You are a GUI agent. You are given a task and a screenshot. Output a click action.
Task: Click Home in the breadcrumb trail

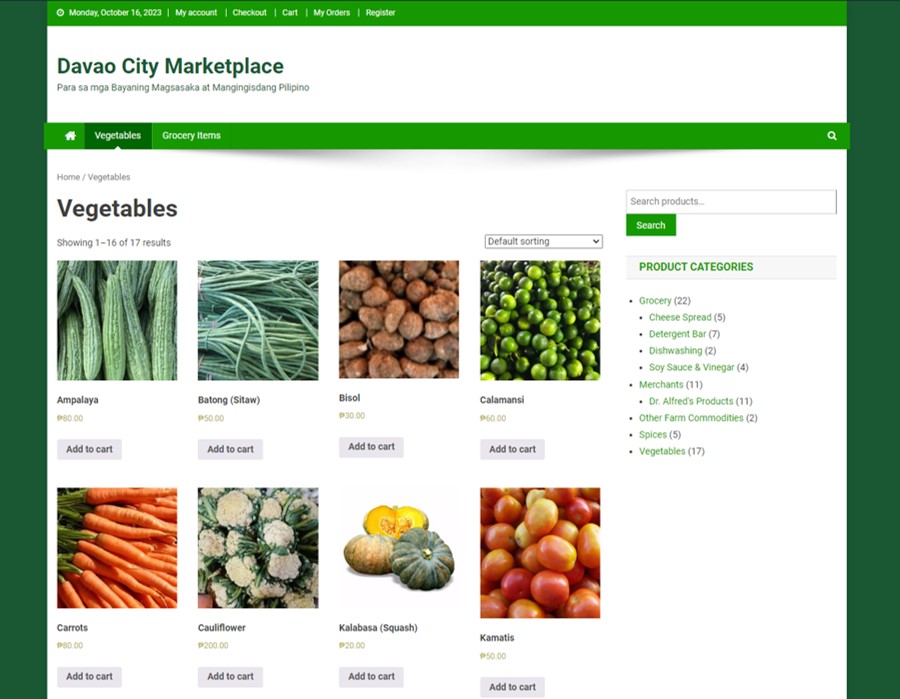[x=68, y=177]
